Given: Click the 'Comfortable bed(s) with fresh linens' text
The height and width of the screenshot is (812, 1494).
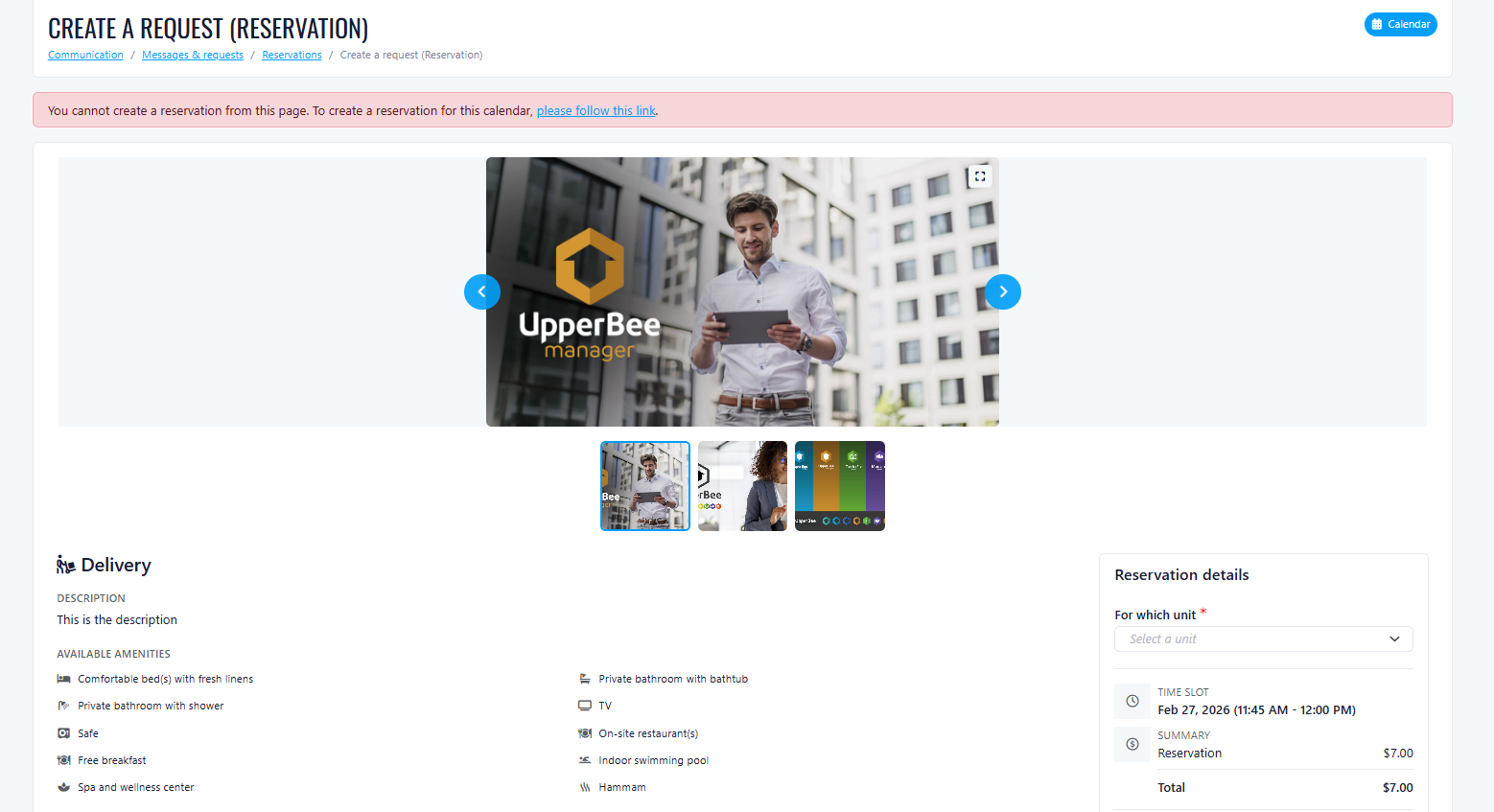Looking at the screenshot, I should [x=166, y=679].
